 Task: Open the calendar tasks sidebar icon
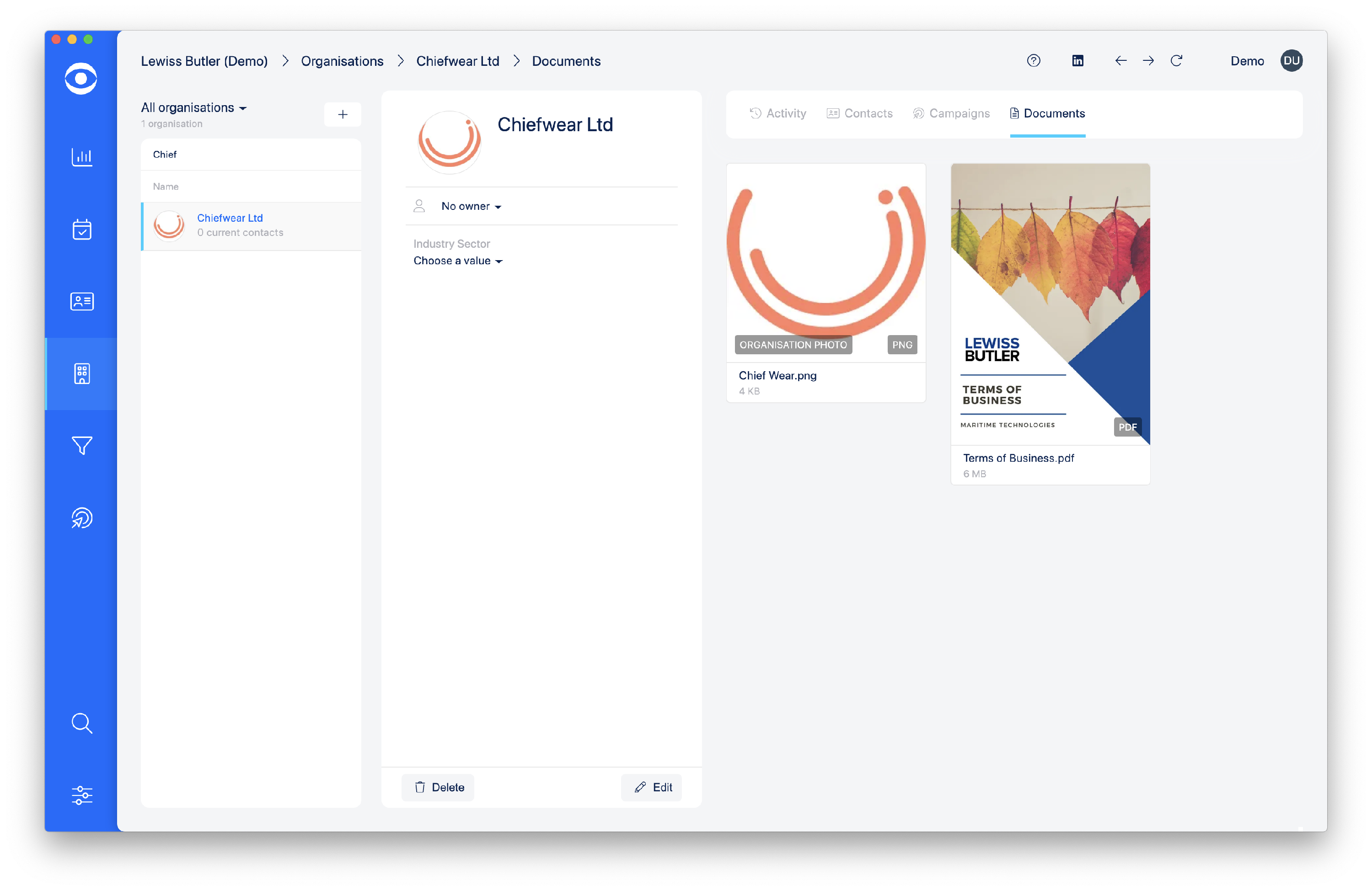coord(81,229)
